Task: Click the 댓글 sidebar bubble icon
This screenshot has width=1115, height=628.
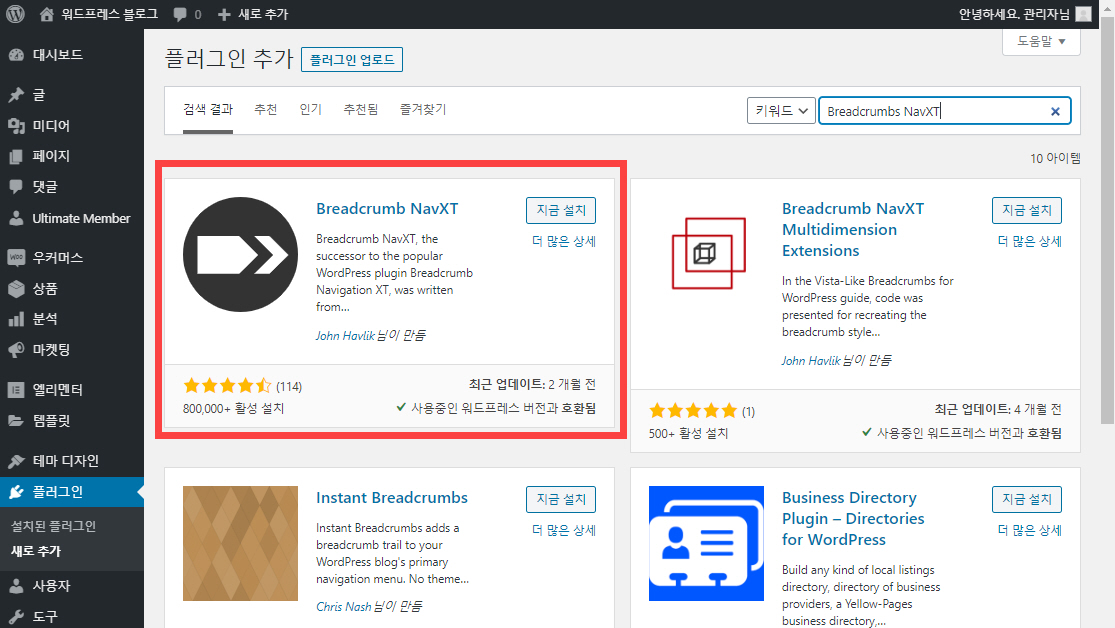Action: click(16, 187)
